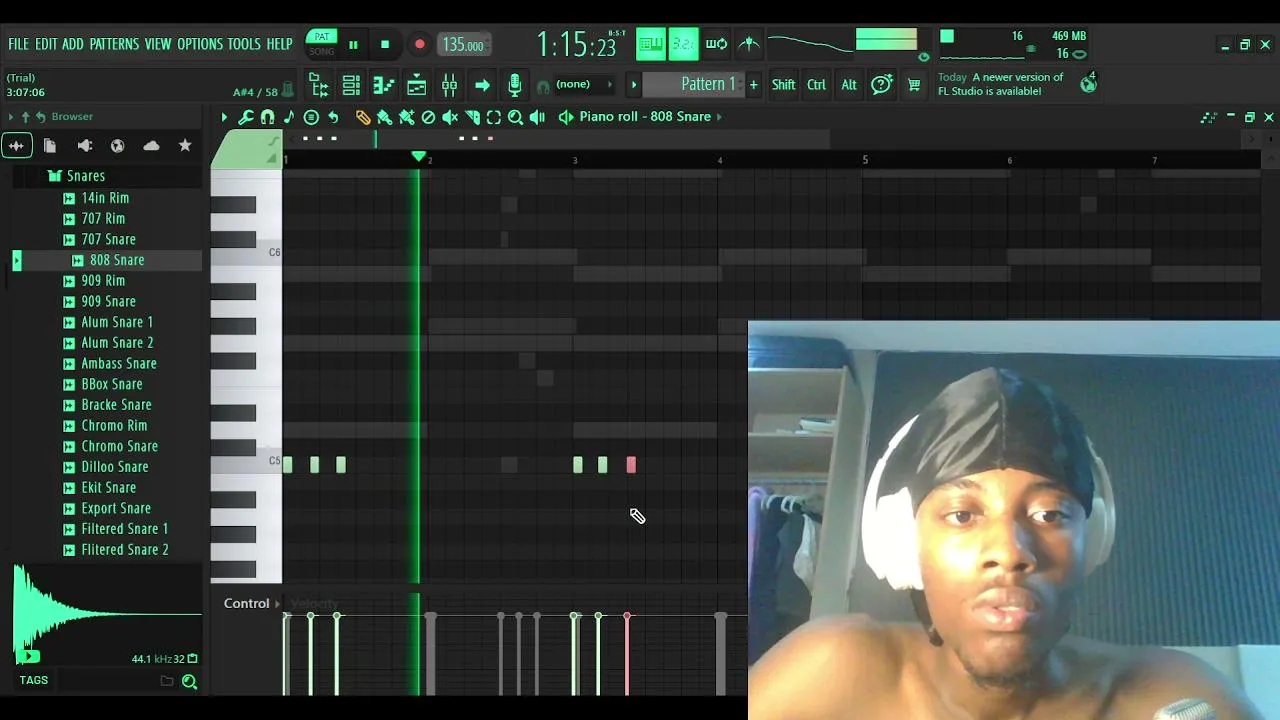The height and width of the screenshot is (720, 1280).
Task: Open the Piano roll view icon
Action: 384,85
